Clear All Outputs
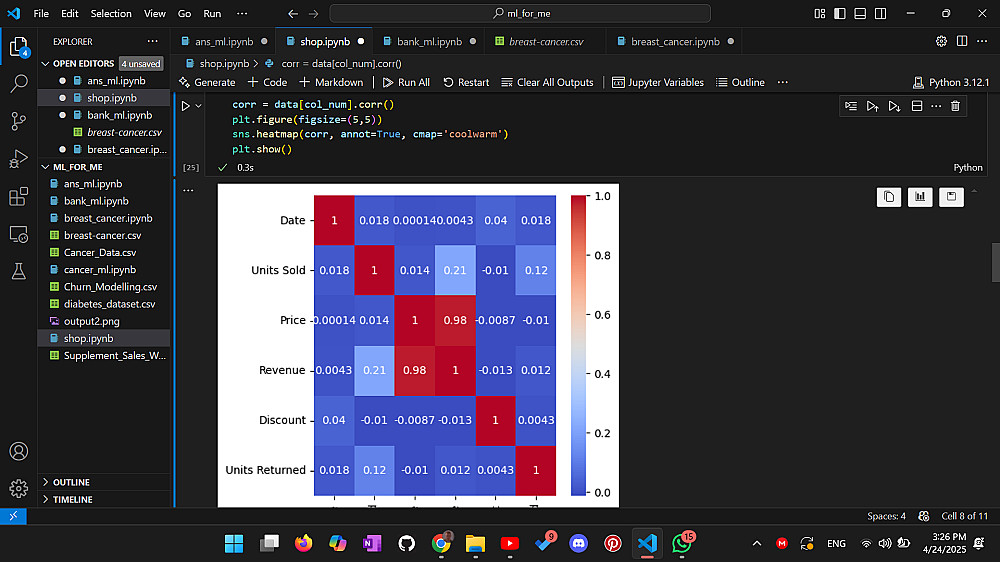This screenshot has width=1000, height=562. 547,82
